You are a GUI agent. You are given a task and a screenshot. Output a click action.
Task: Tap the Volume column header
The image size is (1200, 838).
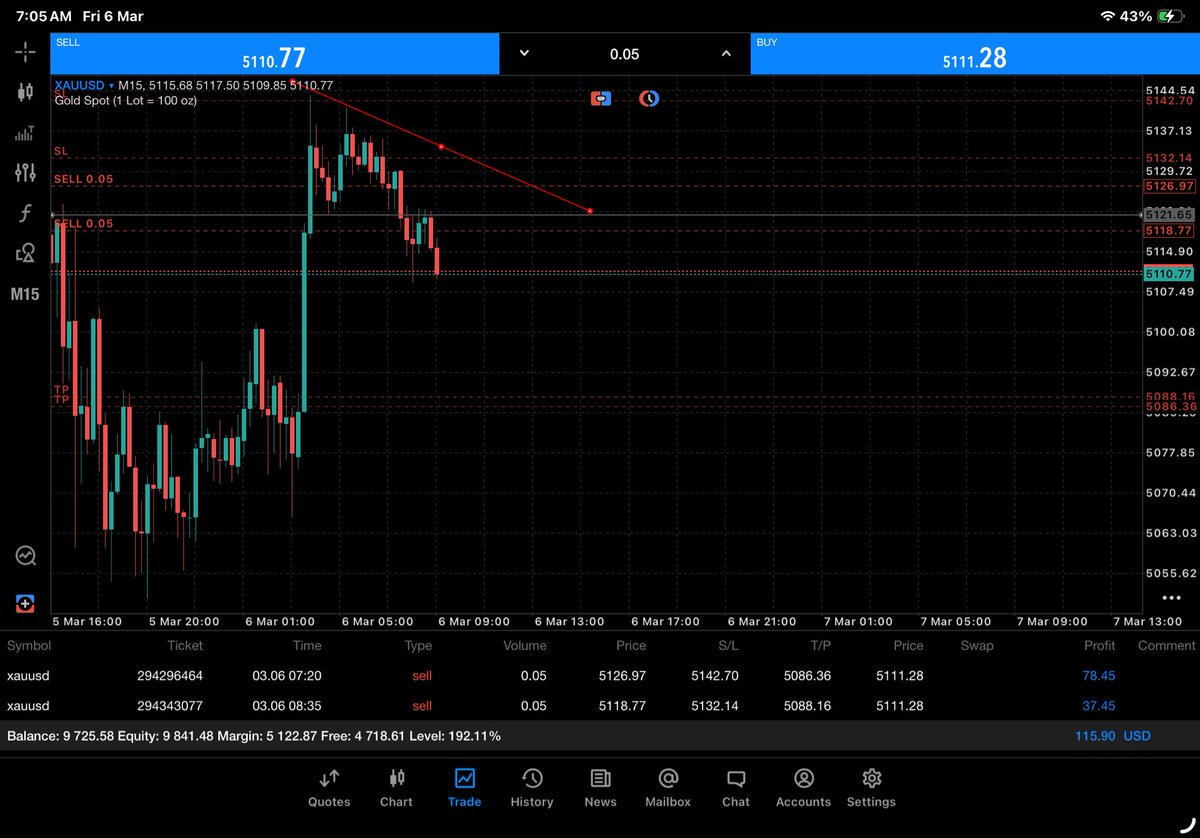(x=525, y=645)
